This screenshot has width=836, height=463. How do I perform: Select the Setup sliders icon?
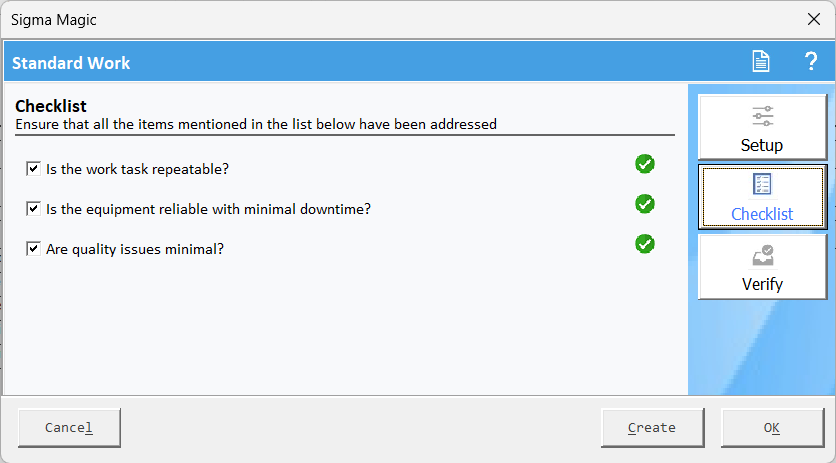[x=762, y=116]
